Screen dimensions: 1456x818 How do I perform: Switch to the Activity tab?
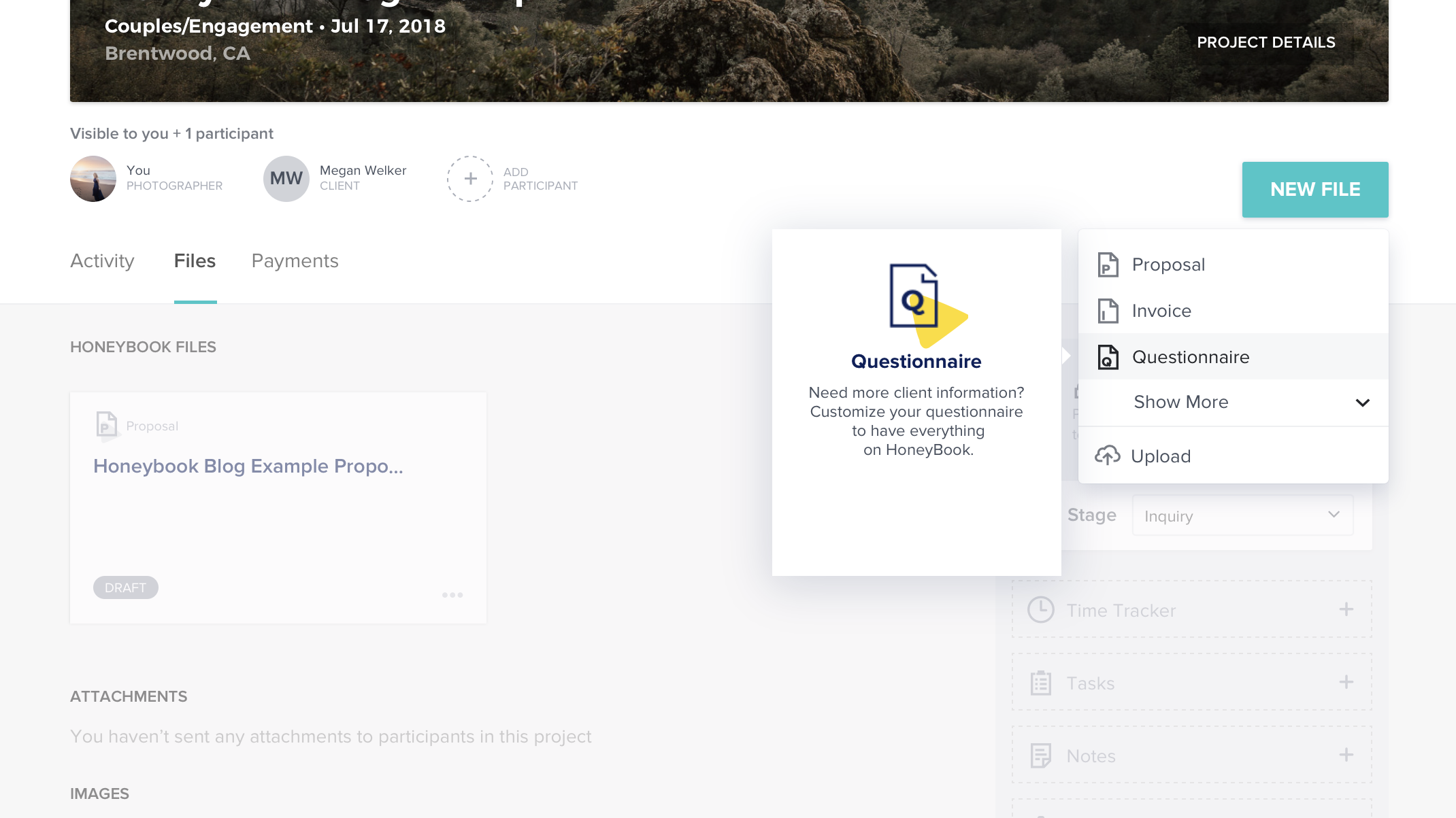[102, 261]
